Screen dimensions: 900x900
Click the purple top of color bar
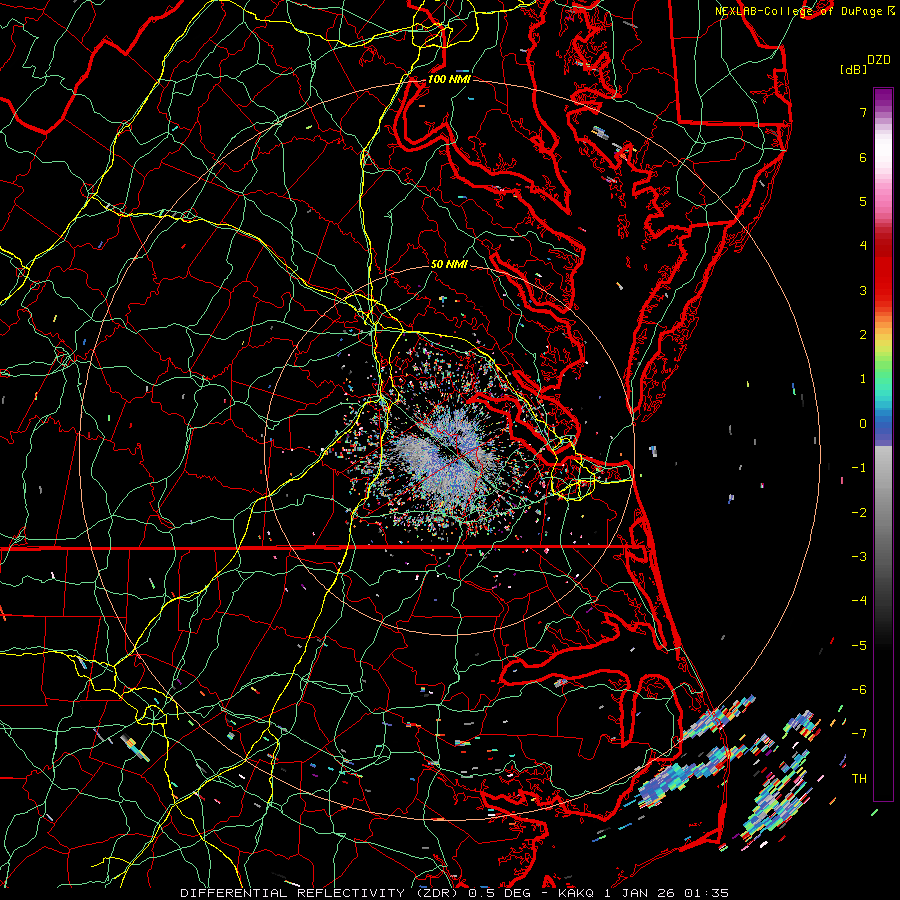[x=883, y=99]
